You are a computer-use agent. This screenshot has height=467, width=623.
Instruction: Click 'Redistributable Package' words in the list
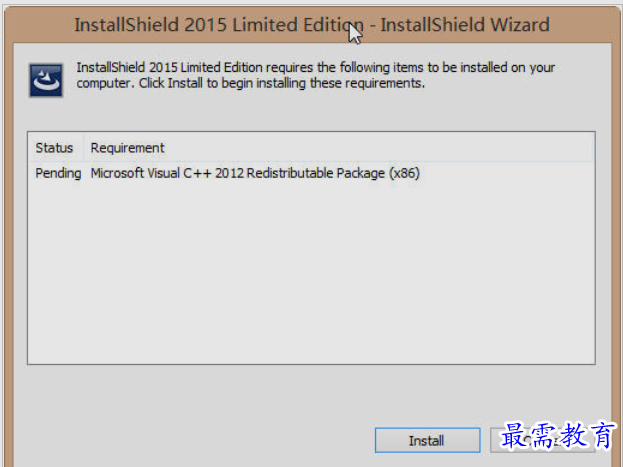[x=316, y=173]
